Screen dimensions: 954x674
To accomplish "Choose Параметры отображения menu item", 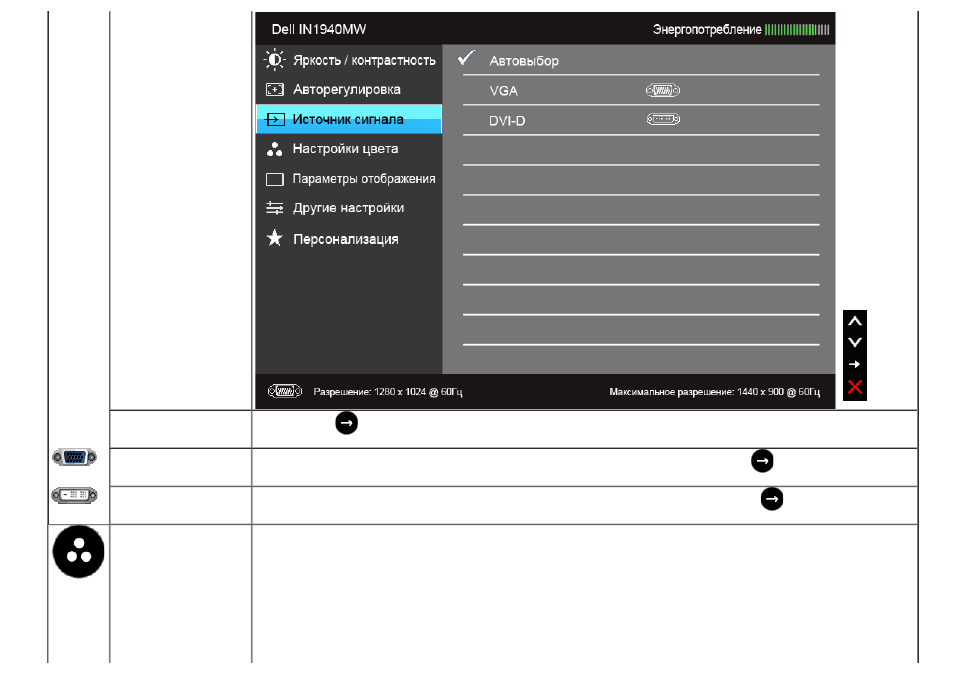I will [x=349, y=179].
